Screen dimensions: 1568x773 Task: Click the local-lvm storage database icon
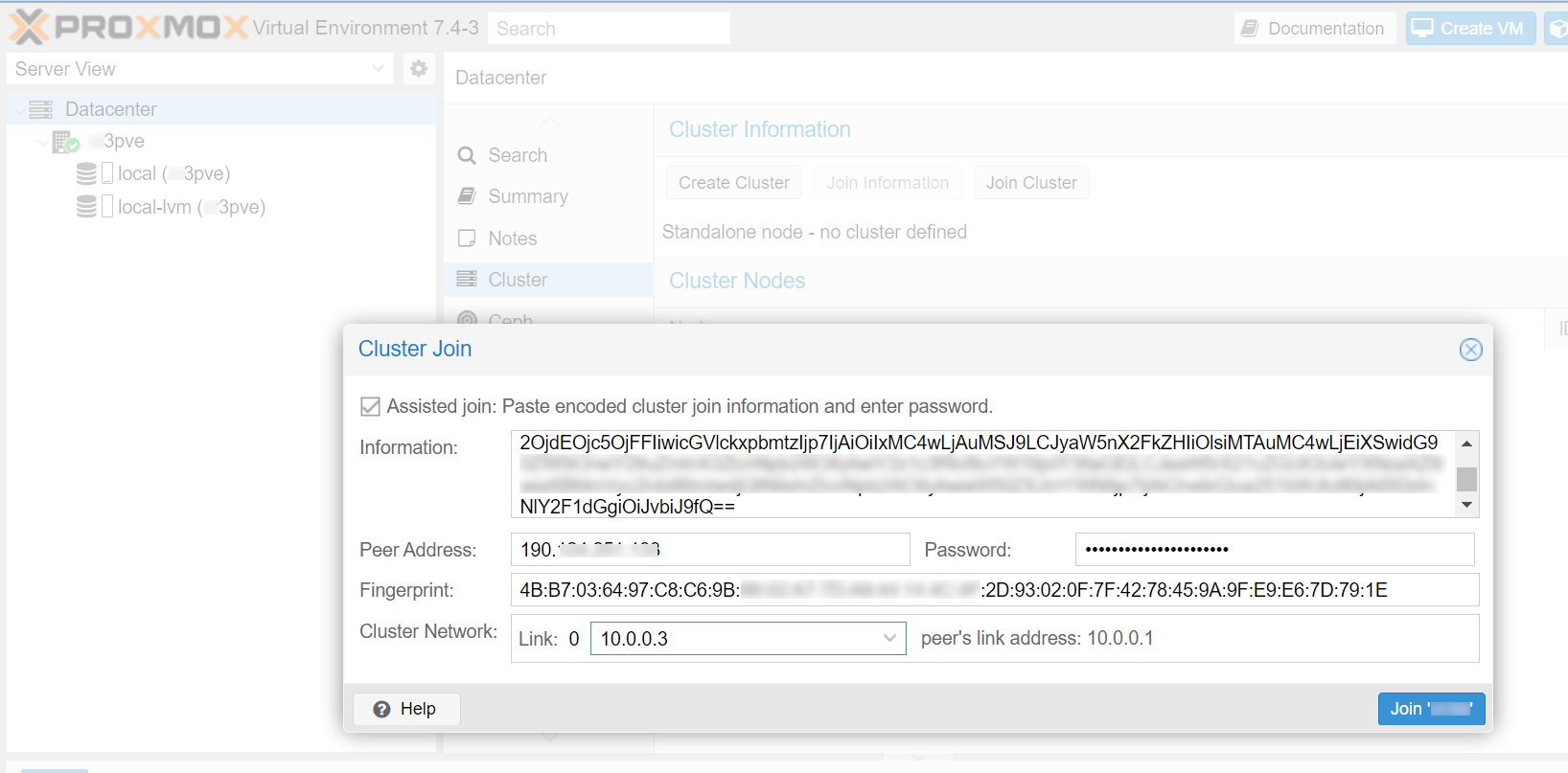click(86, 206)
